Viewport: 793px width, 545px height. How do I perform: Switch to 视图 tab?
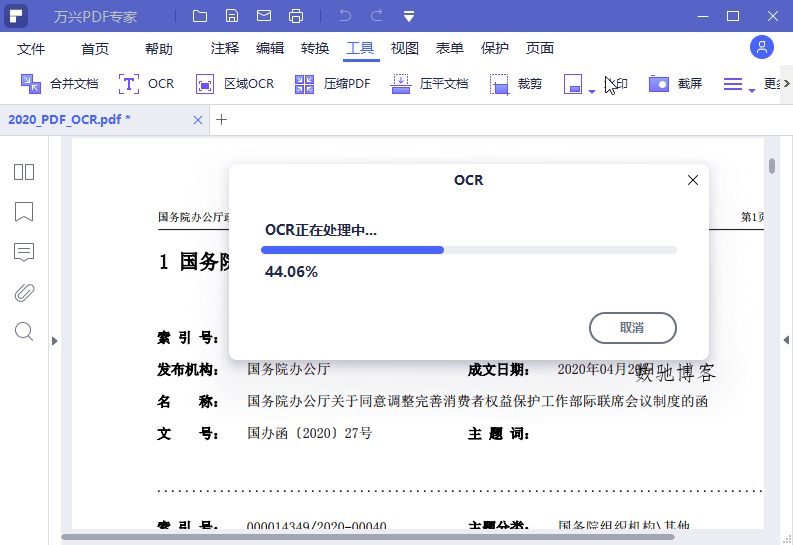coord(405,48)
